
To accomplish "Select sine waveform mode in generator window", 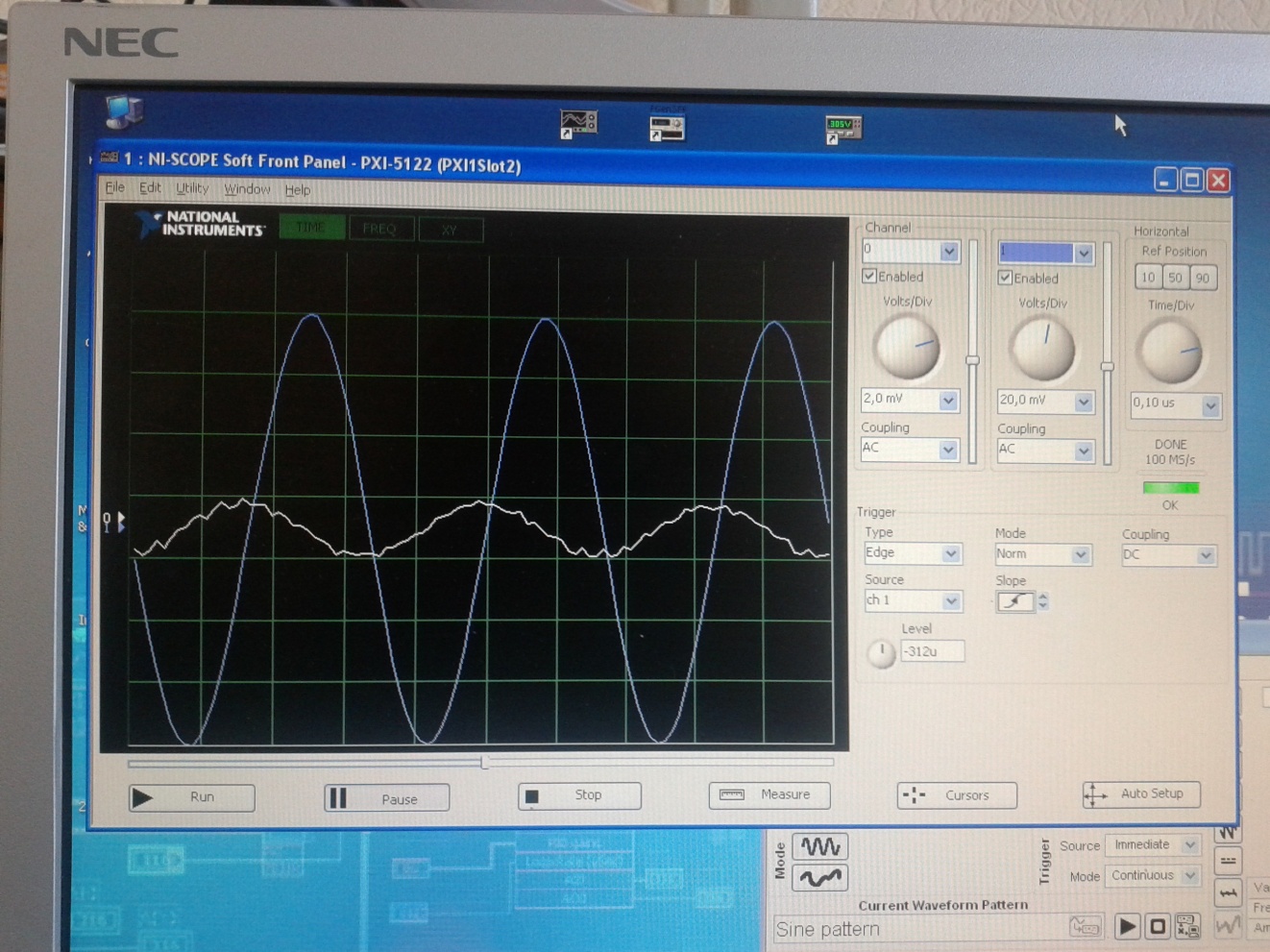I will coord(820,846).
